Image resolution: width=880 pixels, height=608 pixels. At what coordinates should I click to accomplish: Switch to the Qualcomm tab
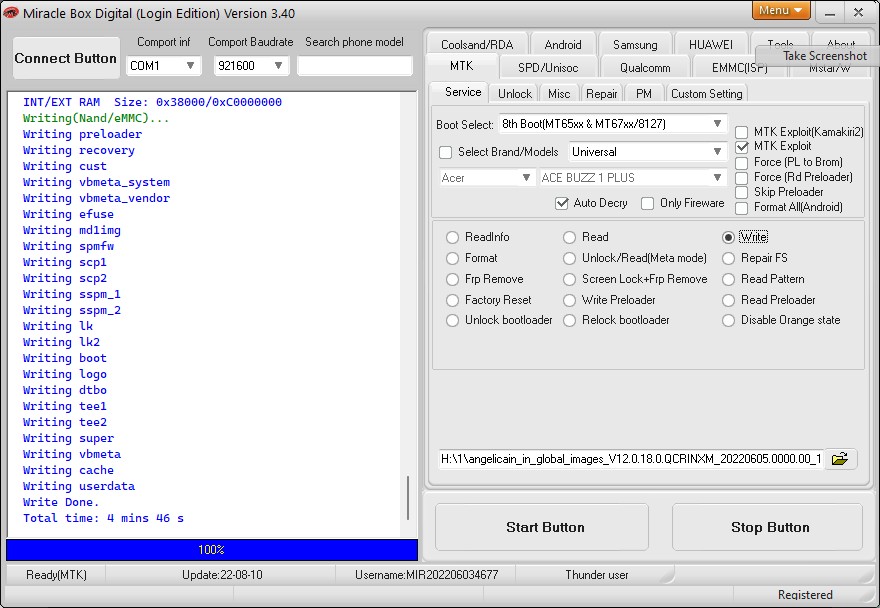(x=645, y=68)
